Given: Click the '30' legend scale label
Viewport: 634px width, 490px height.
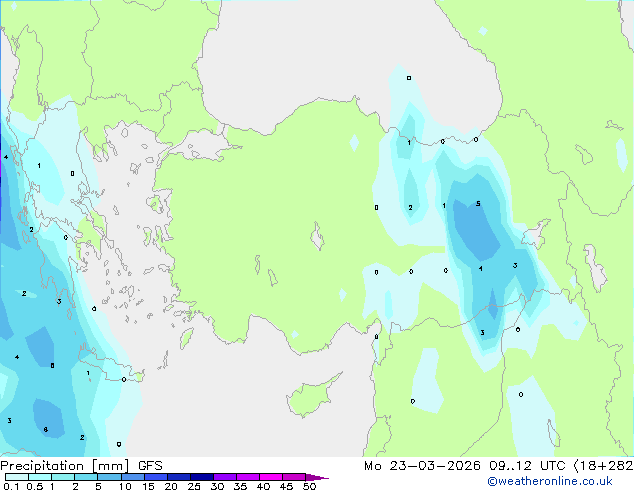Looking at the screenshot, I should [217, 486].
